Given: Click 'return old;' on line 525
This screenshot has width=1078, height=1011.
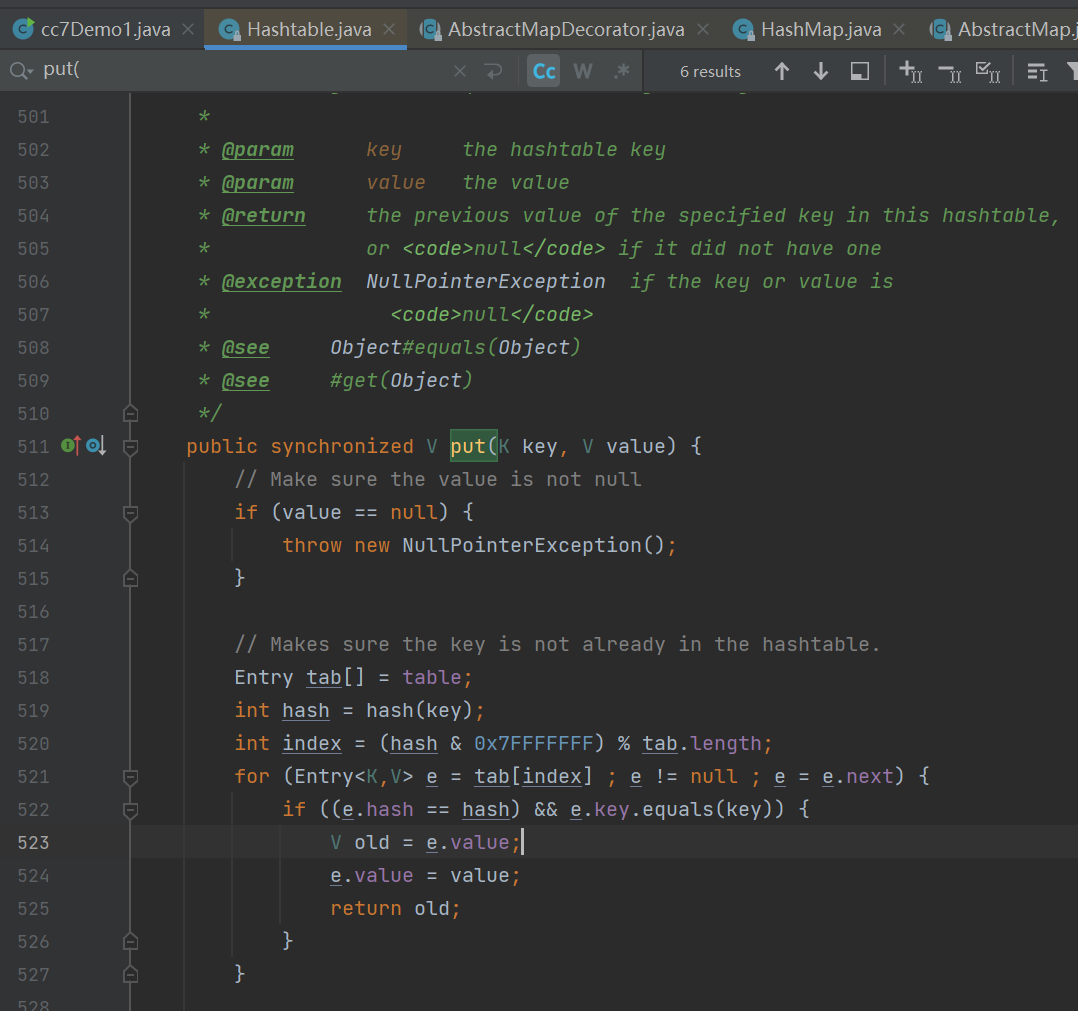Looking at the screenshot, I should click(x=395, y=909).
